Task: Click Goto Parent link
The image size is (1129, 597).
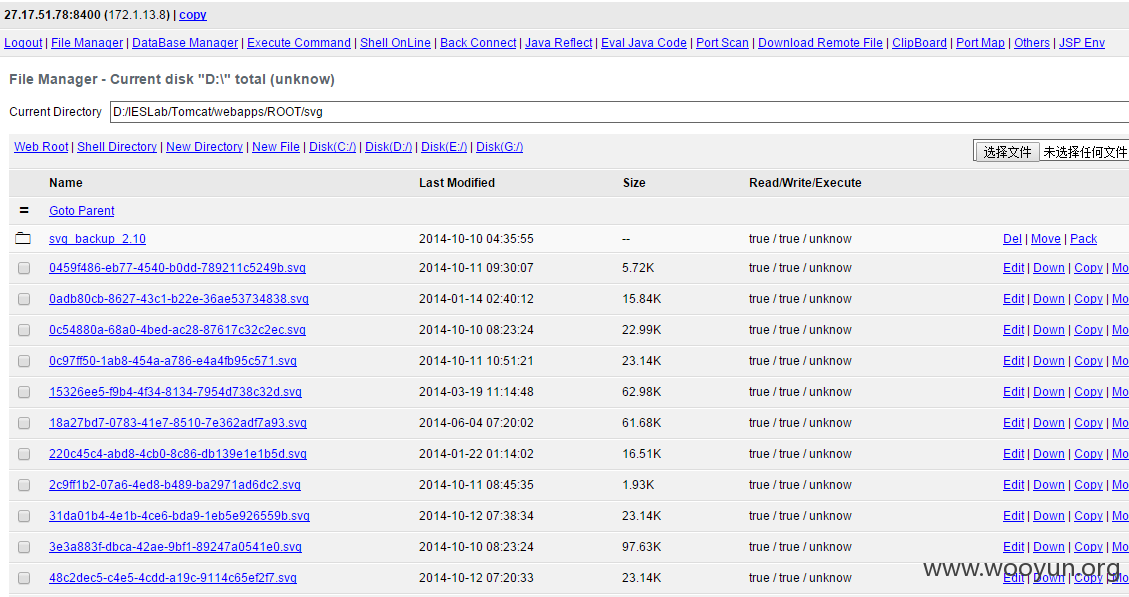Action: tap(81, 210)
